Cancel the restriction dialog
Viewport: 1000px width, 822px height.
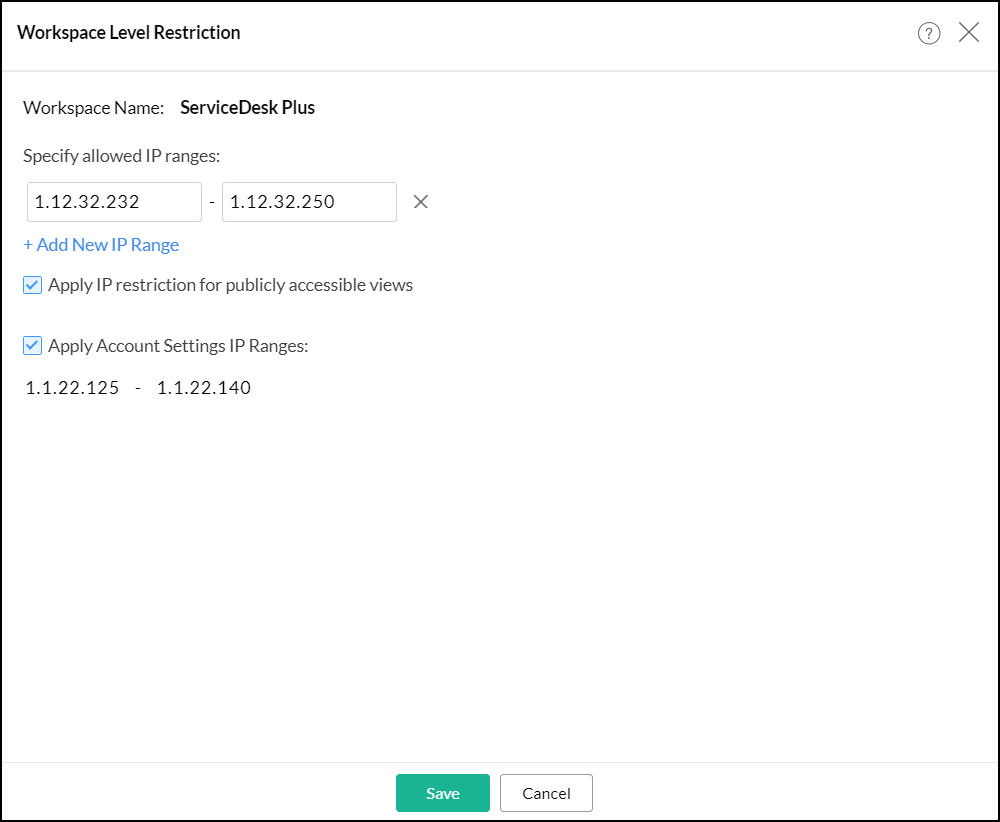[546, 793]
